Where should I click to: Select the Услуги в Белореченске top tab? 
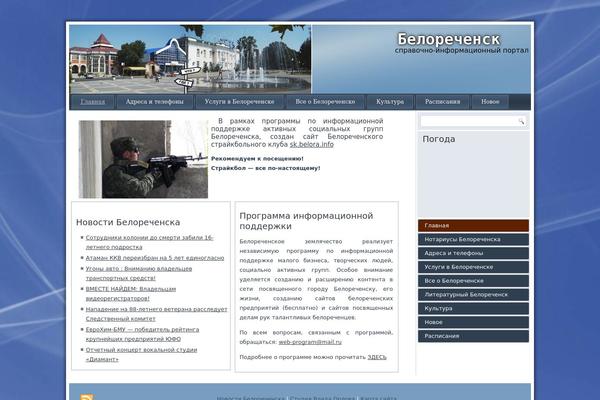[x=240, y=102]
